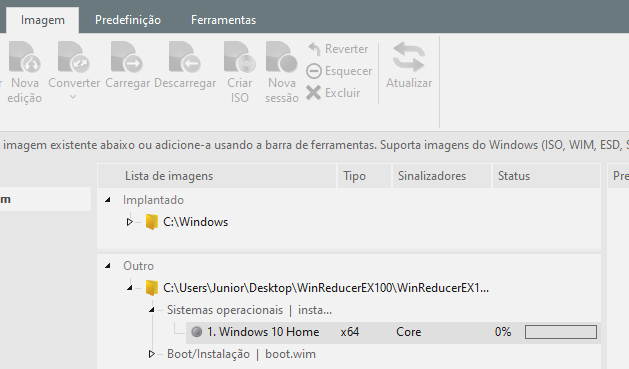Viewport: 629px width, 369px height.
Task: Click the Status column header
Action: (x=546, y=176)
